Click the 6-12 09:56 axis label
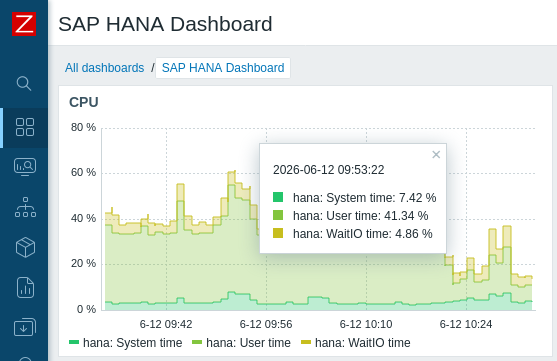This screenshot has width=557, height=361. [266, 324]
